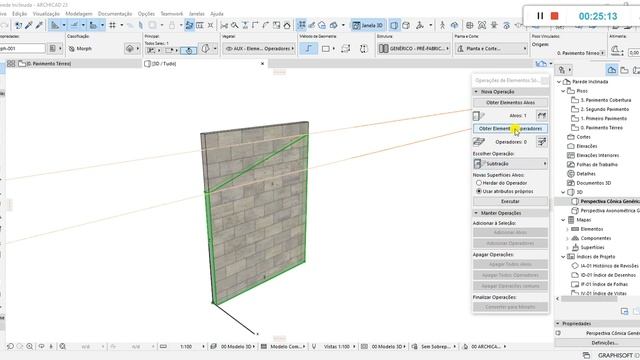
Task: Click the zoom magnifier toolbar icon
Action: point(235,25)
